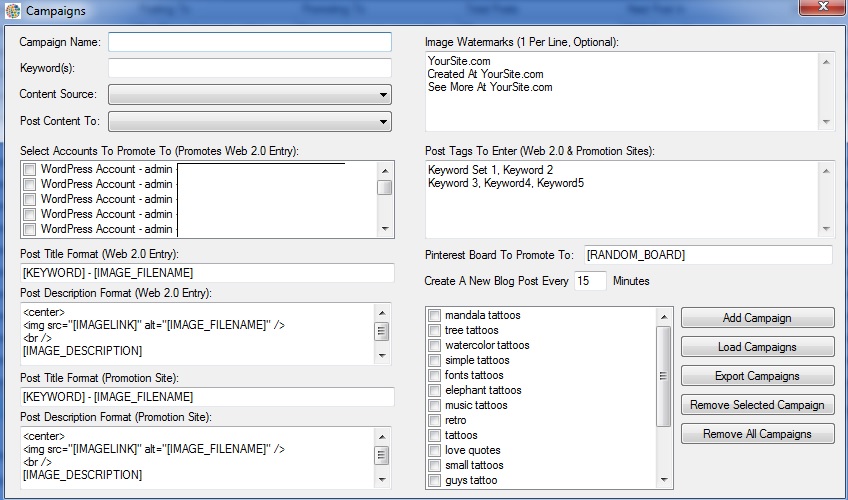
Task: Click up arrow of Image Watermarks scrollbar
Action: pos(826,62)
